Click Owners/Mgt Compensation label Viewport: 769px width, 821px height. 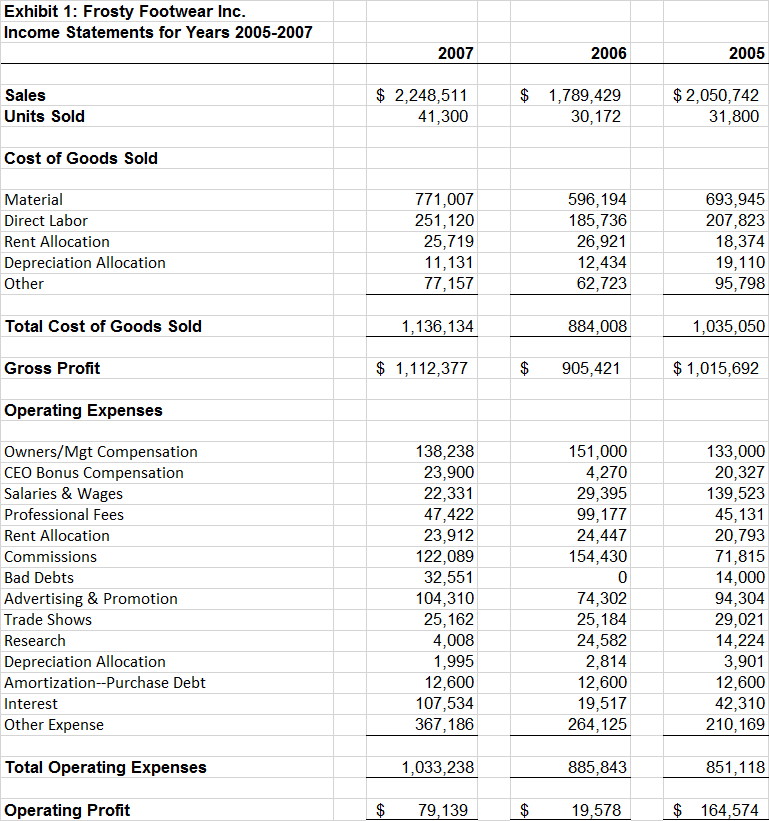coord(101,452)
